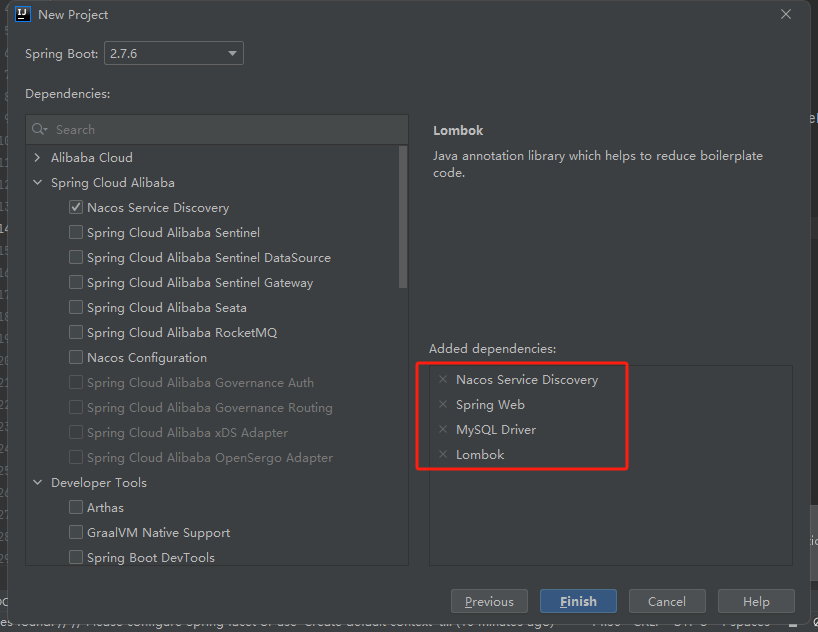
Task: Click Finish to create the project
Action: point(578,601)
